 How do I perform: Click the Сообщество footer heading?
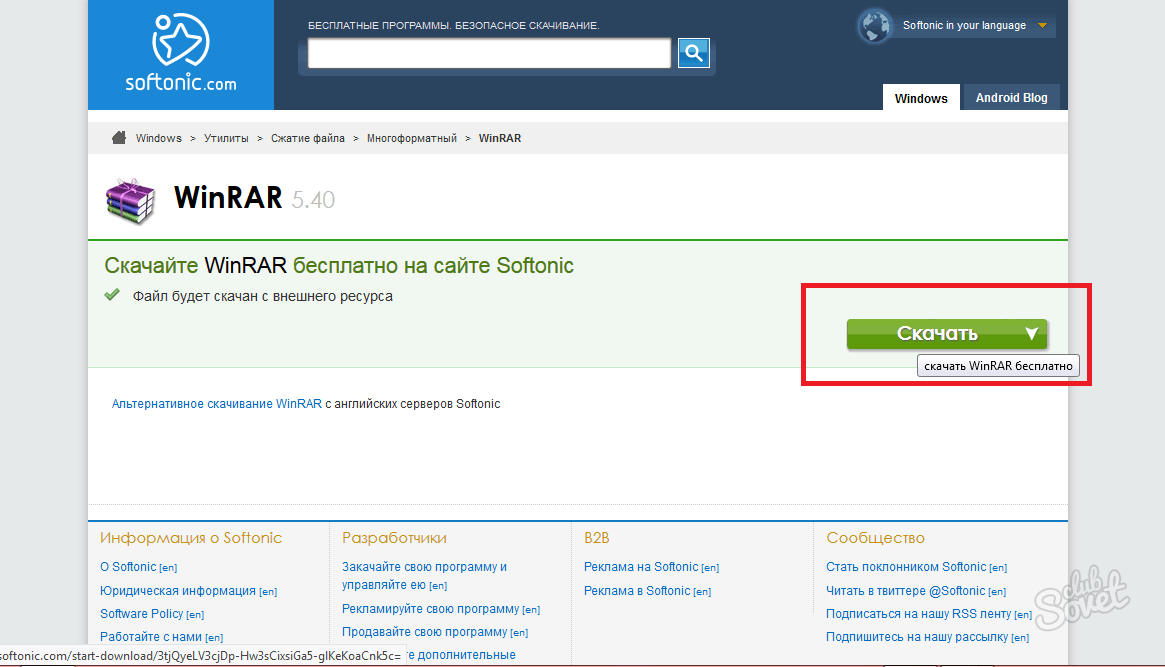(875, 538)
